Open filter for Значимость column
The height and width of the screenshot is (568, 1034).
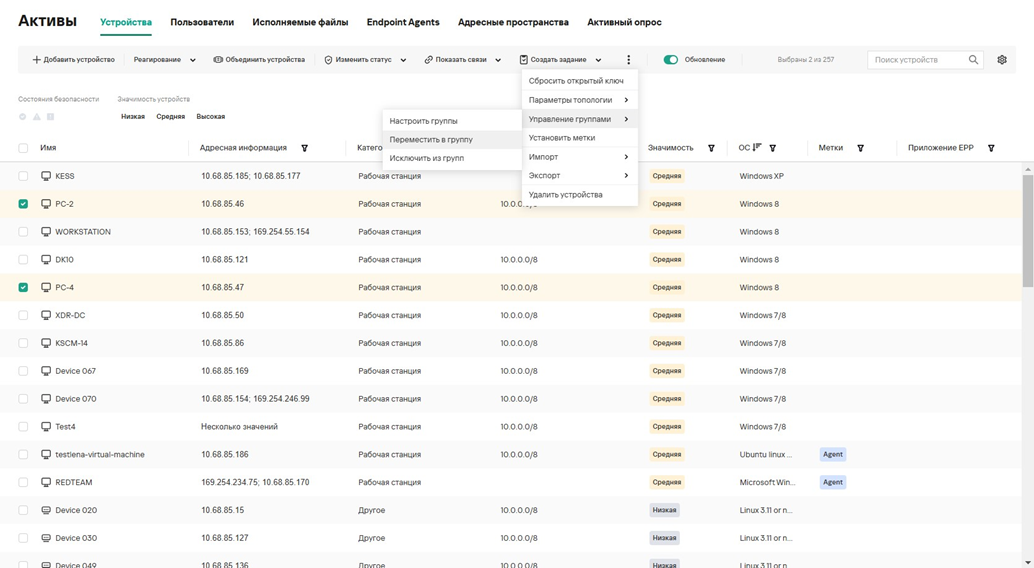[x=711, y=148]
